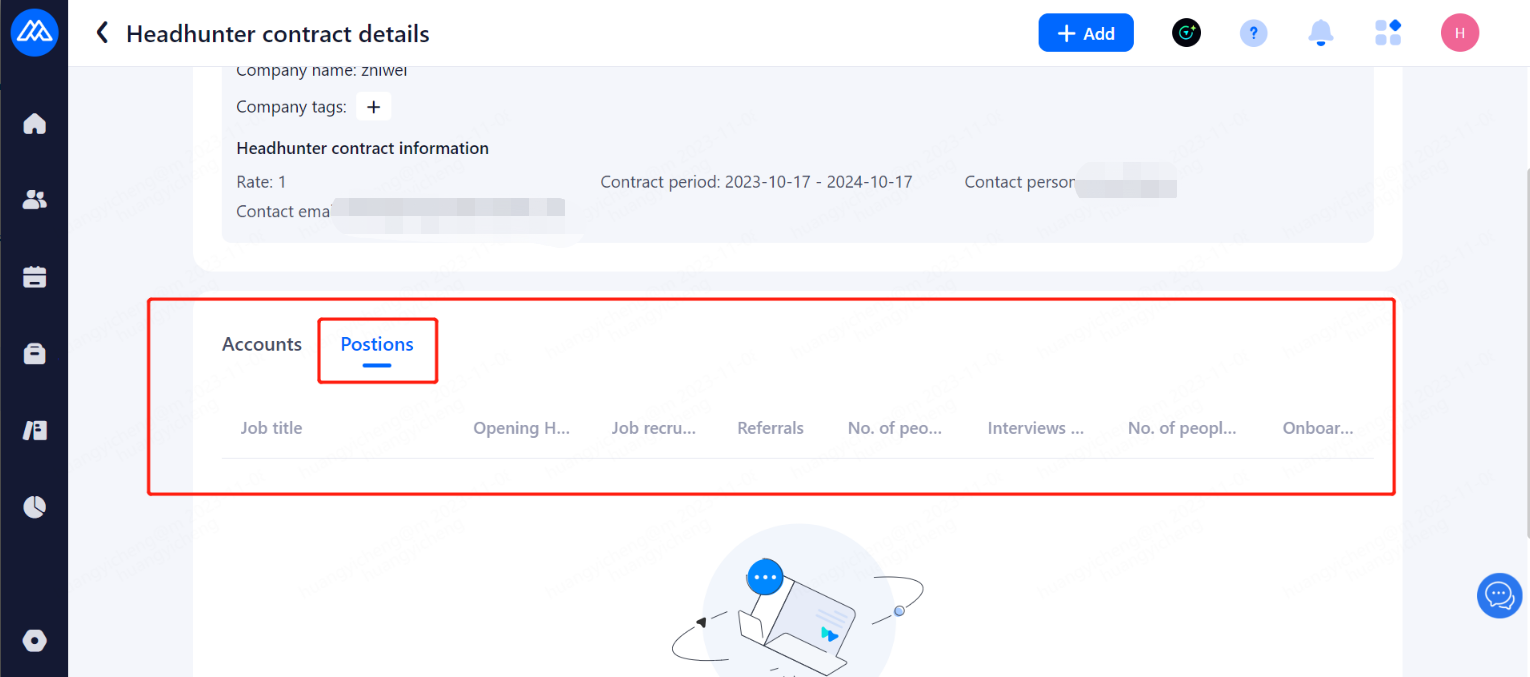Click the Job title column header
The width and height of the screenshot is (1530, 677).
[x=271, y=428]
